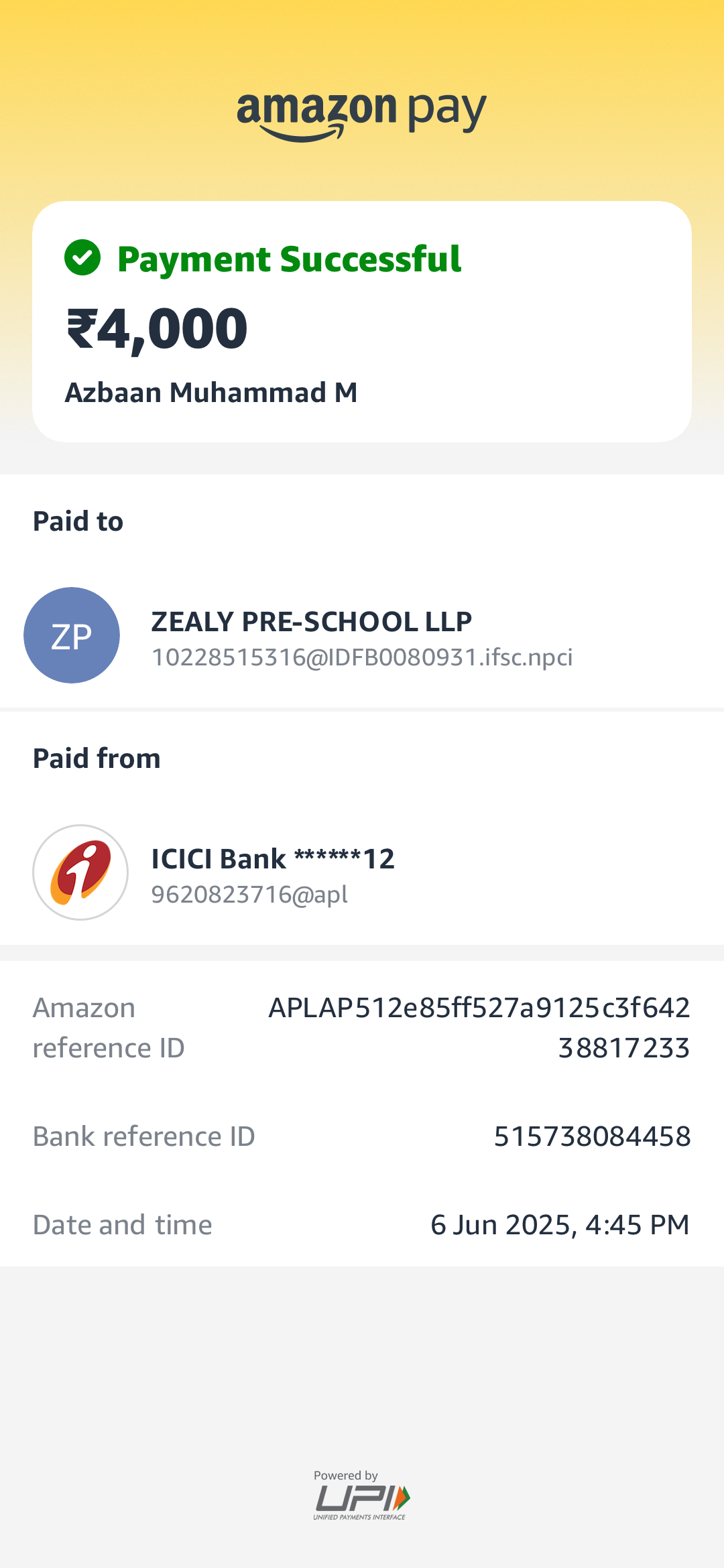Image resolution: width=724 pixels, height=1568 pixels.
Task: Select the Amazon reference ID value APLAP512e85ff…
Action: (479, 1028)
